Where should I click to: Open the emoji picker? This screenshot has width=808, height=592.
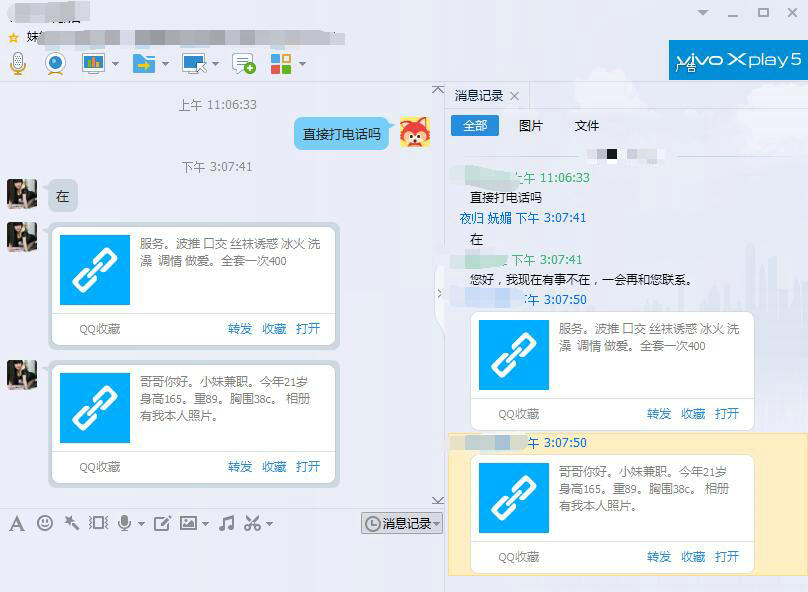45,521
